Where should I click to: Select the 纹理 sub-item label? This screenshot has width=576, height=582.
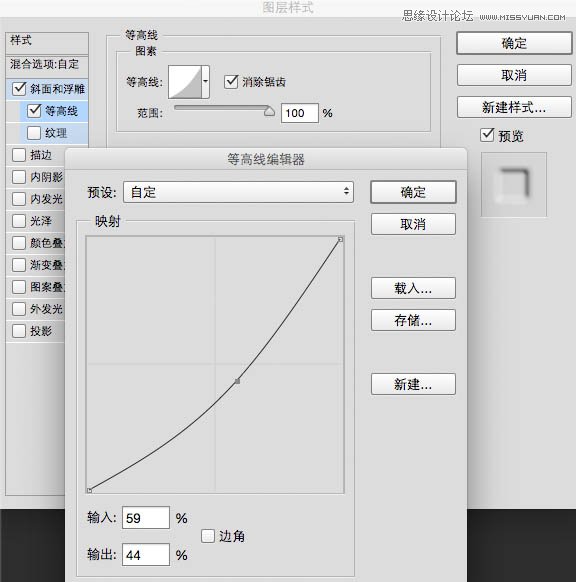(x=56, y=133)
